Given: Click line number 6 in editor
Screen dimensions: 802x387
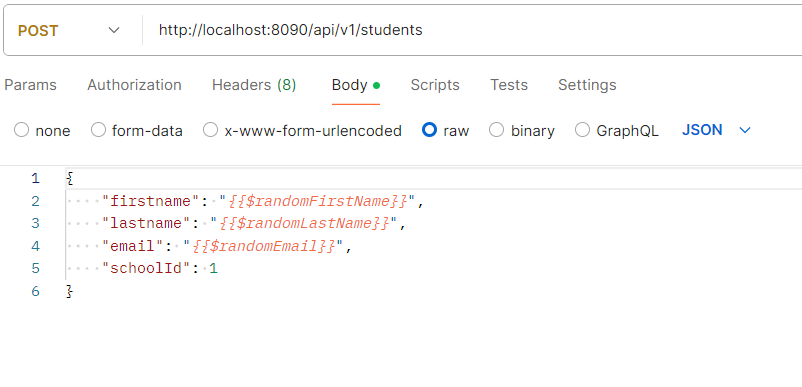Looking at the screenshot, I should pyautogui.click(x=35, y=291).
